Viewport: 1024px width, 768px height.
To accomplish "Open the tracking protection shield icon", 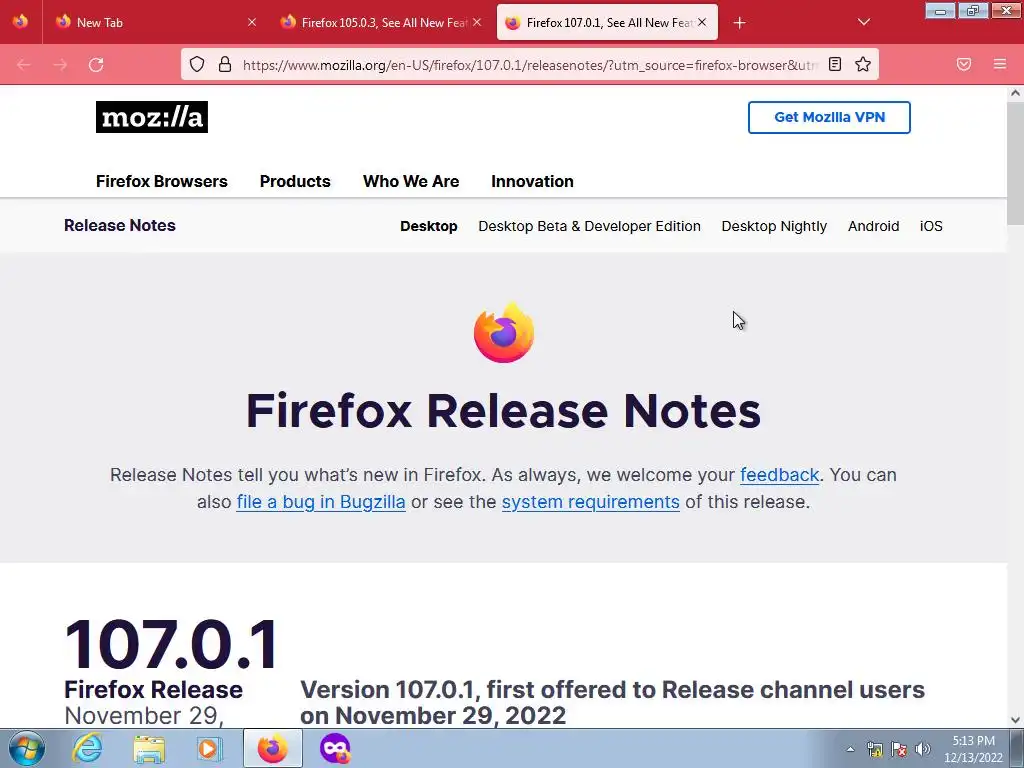I will coord(197,64).
